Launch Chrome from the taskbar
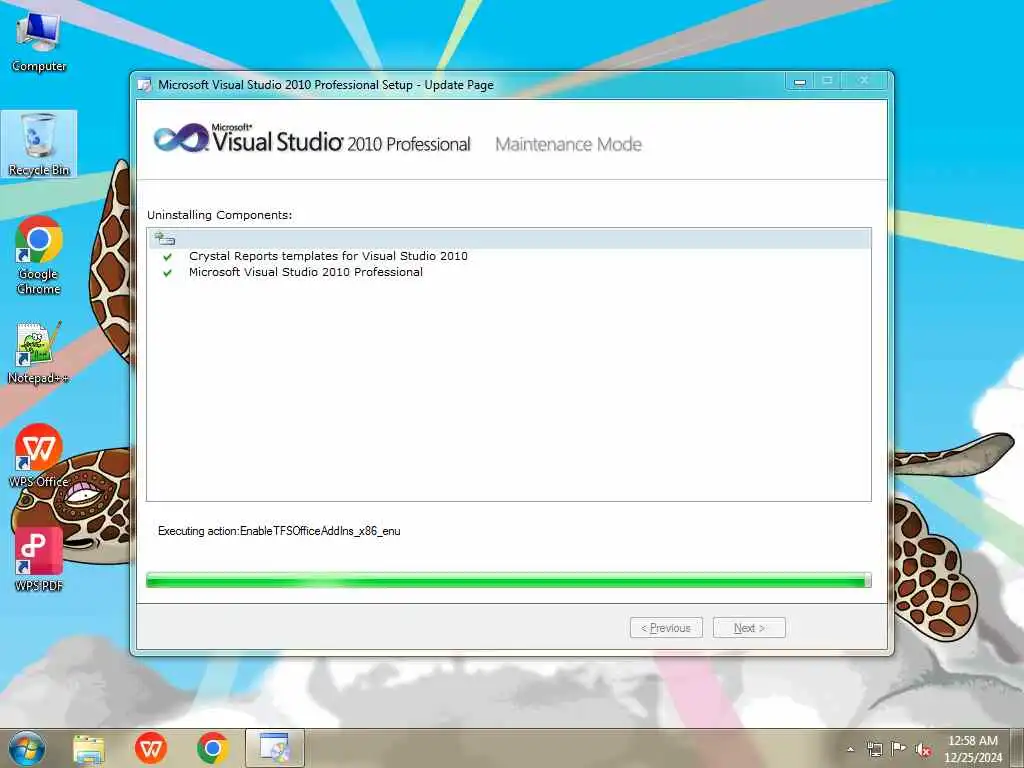This screenshot has height=768, width=1024. (x=212, y=748)
